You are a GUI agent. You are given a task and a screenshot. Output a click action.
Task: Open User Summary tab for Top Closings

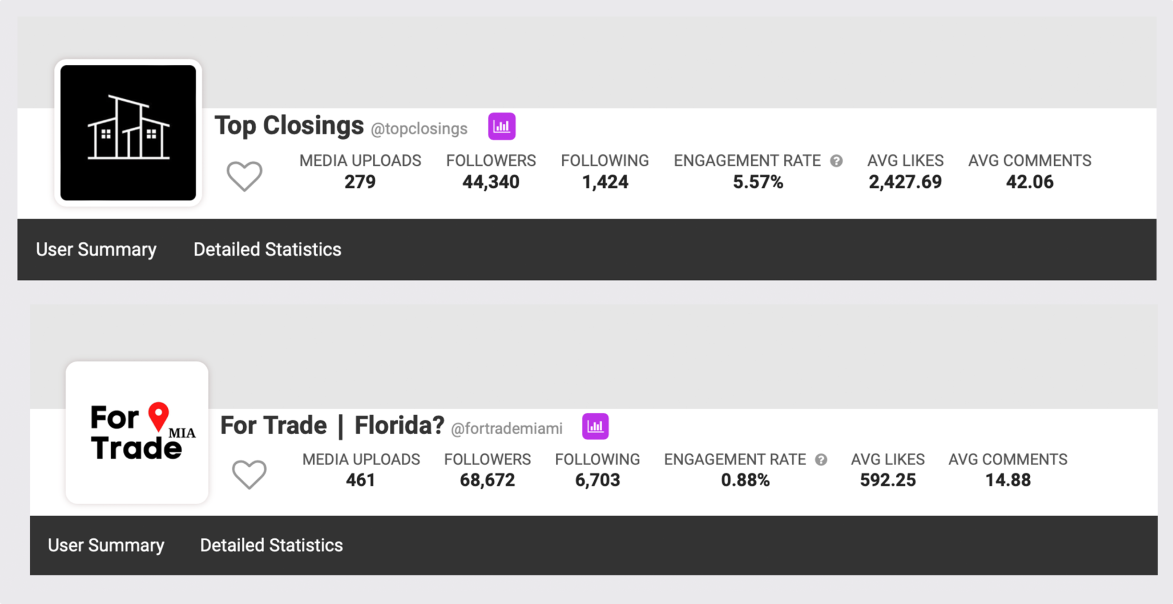(x=96, y=250)
